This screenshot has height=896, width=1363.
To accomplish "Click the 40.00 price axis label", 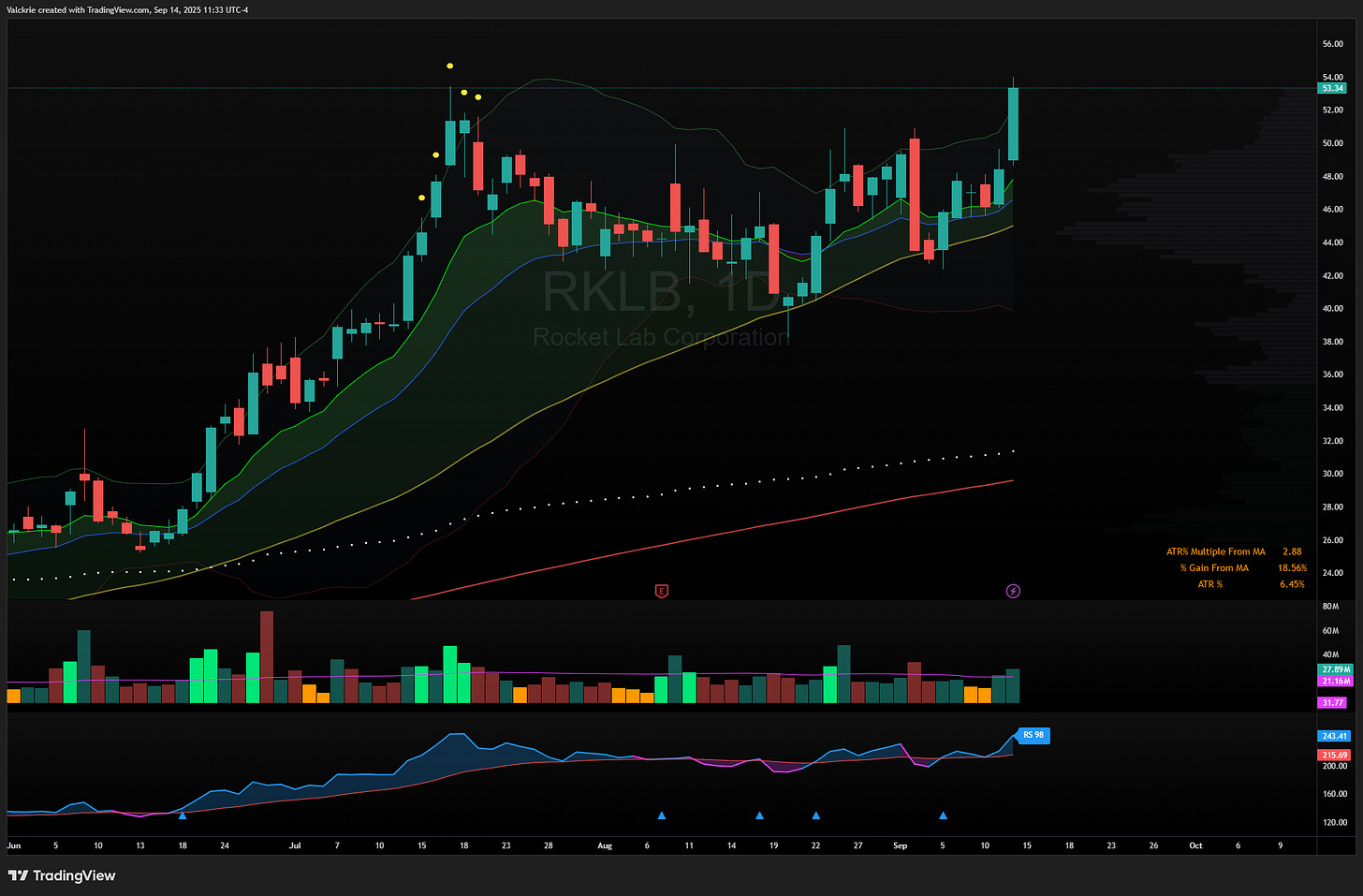I will tap(1333, 308).
